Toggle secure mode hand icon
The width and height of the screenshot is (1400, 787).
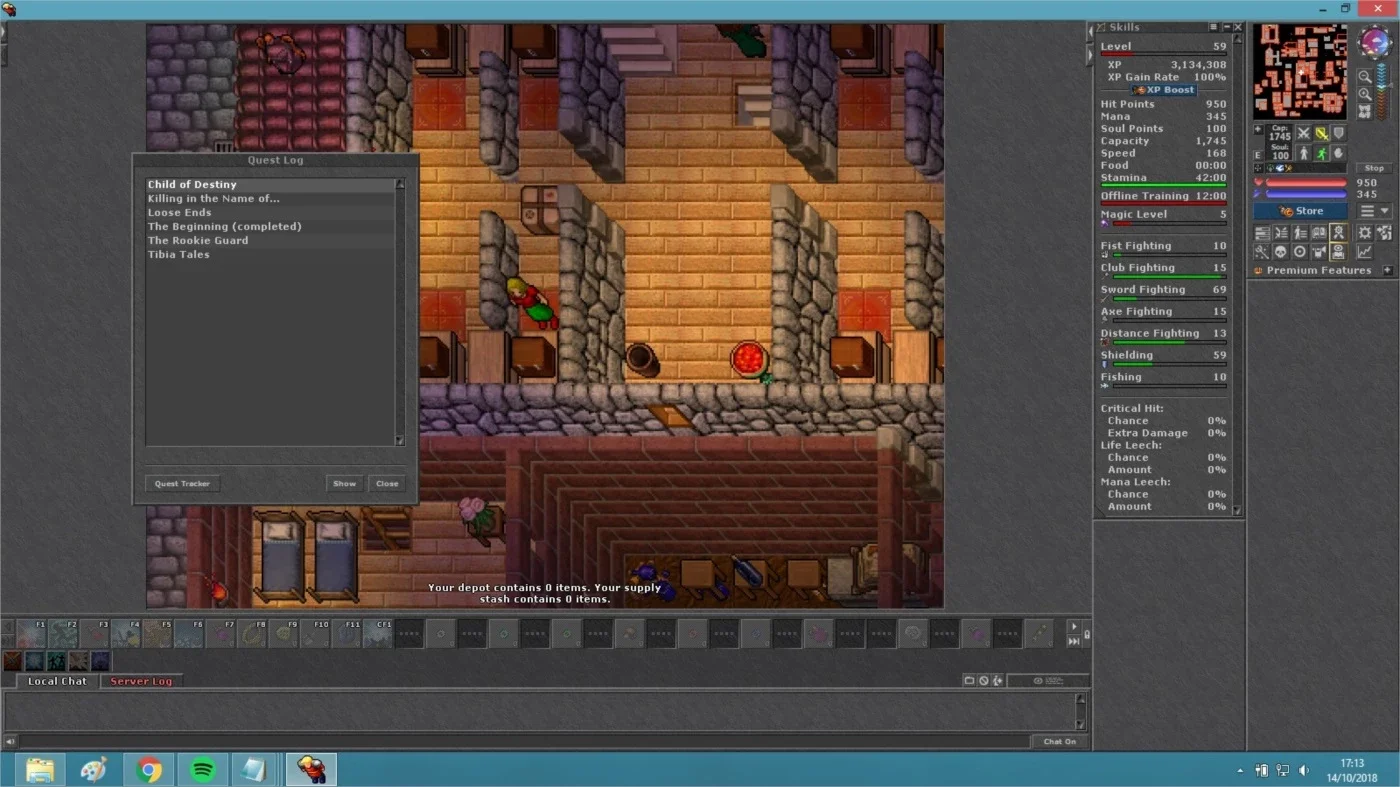(x=1339, y=154)
